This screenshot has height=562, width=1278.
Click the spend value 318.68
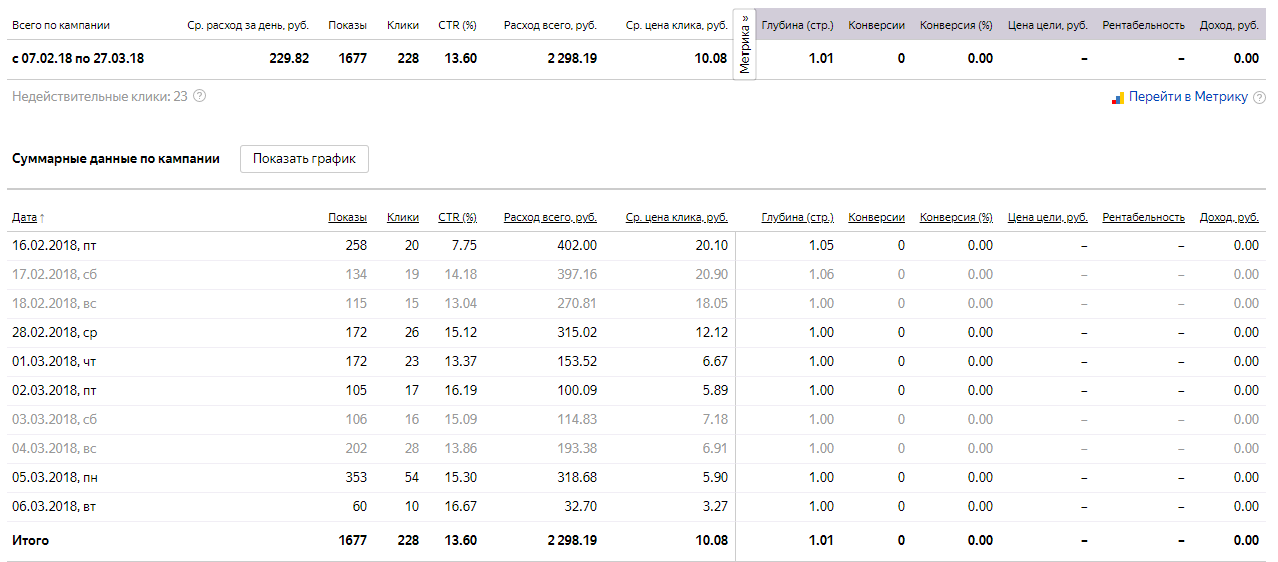click(x=577, y=477)
